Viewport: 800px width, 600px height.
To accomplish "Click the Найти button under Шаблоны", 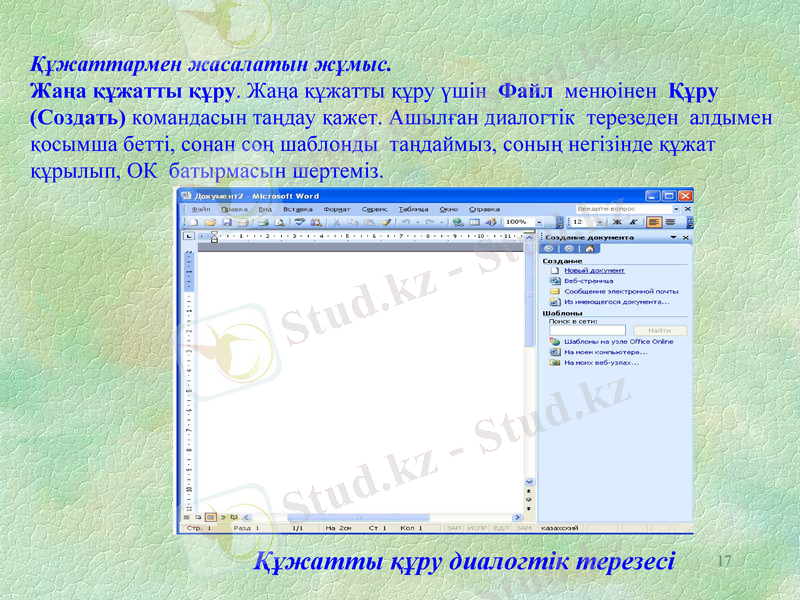I will [x=661, y=328].
